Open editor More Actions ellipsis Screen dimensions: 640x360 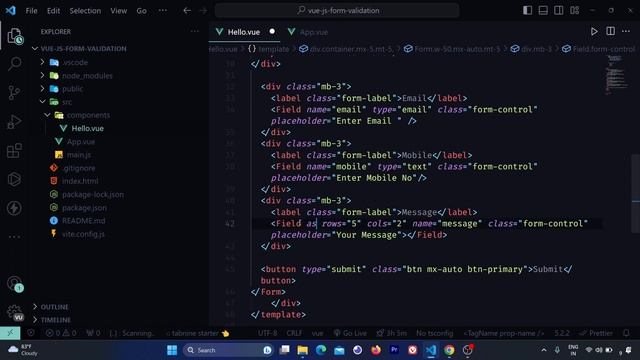tap(626, 31)
